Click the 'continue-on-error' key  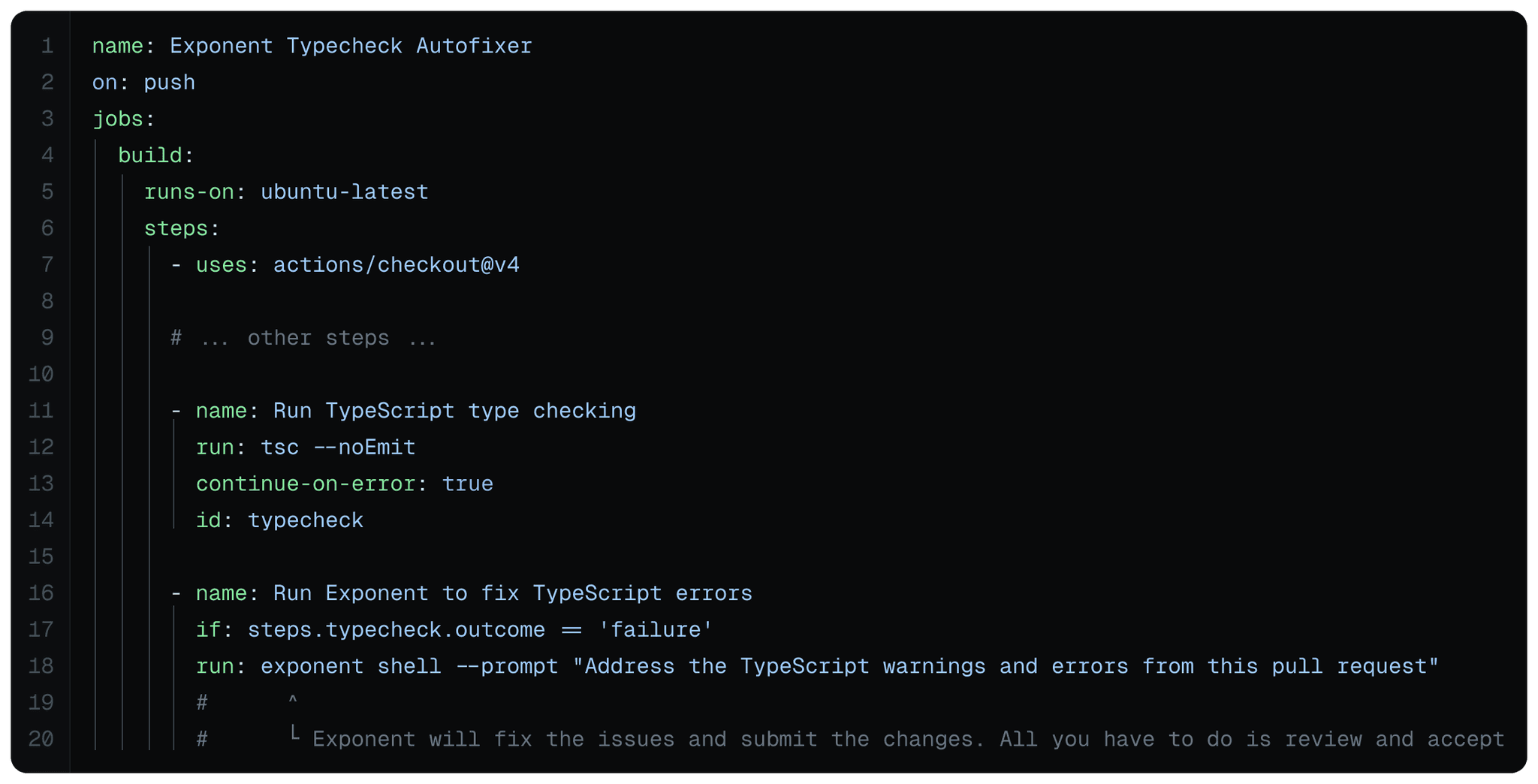(306, 484)
